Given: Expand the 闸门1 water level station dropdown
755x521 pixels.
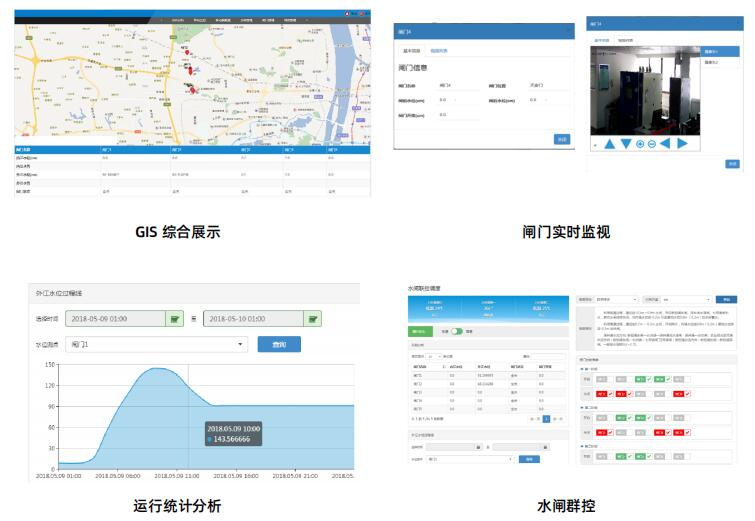Looking at the screenshot, I should point(159,345).
